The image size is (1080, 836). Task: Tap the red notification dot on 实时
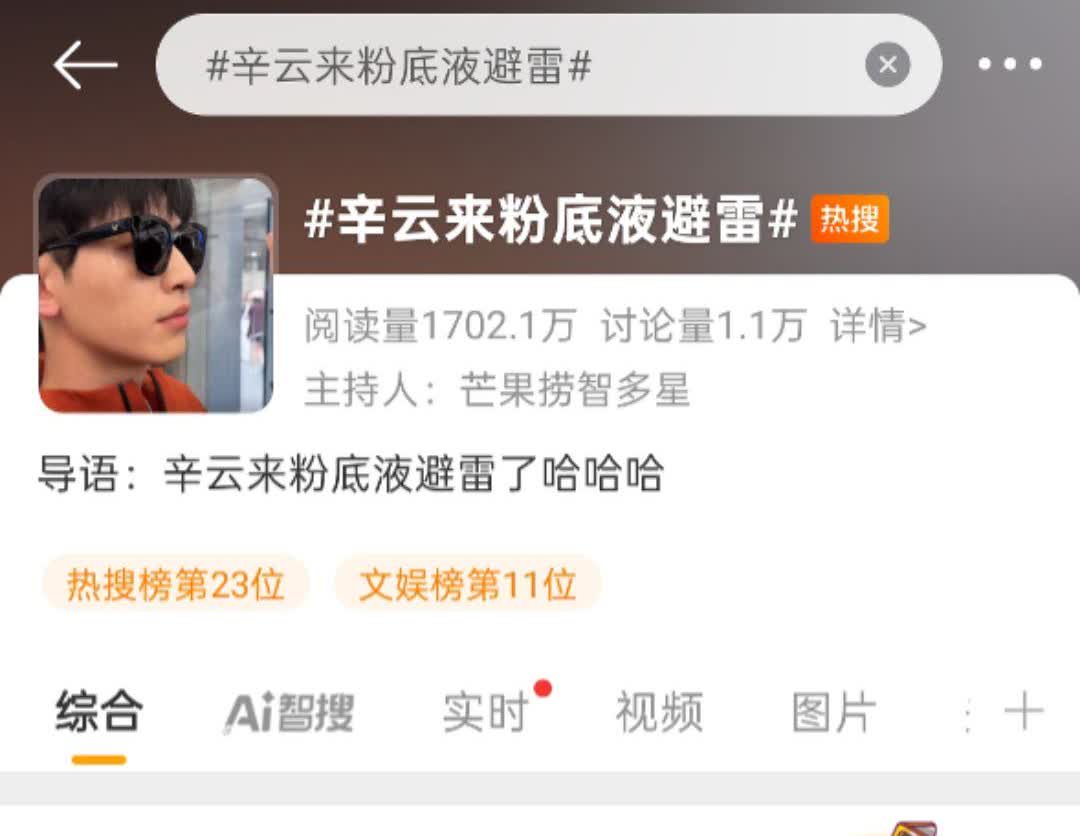pyautogui.click(x=543, y=688)
